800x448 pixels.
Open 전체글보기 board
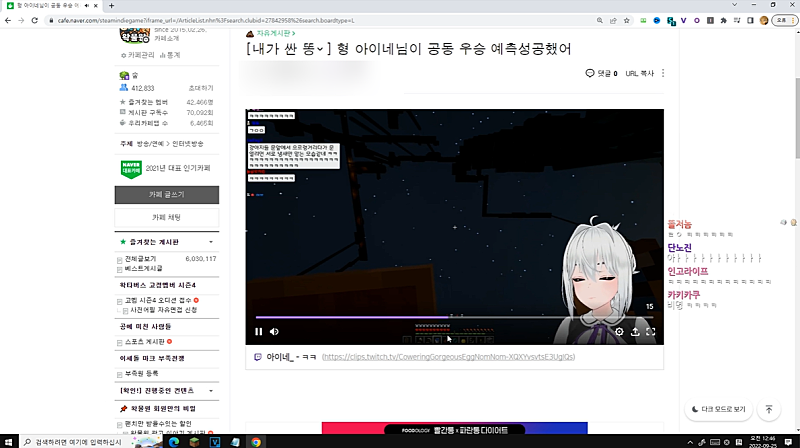[140, 259]
